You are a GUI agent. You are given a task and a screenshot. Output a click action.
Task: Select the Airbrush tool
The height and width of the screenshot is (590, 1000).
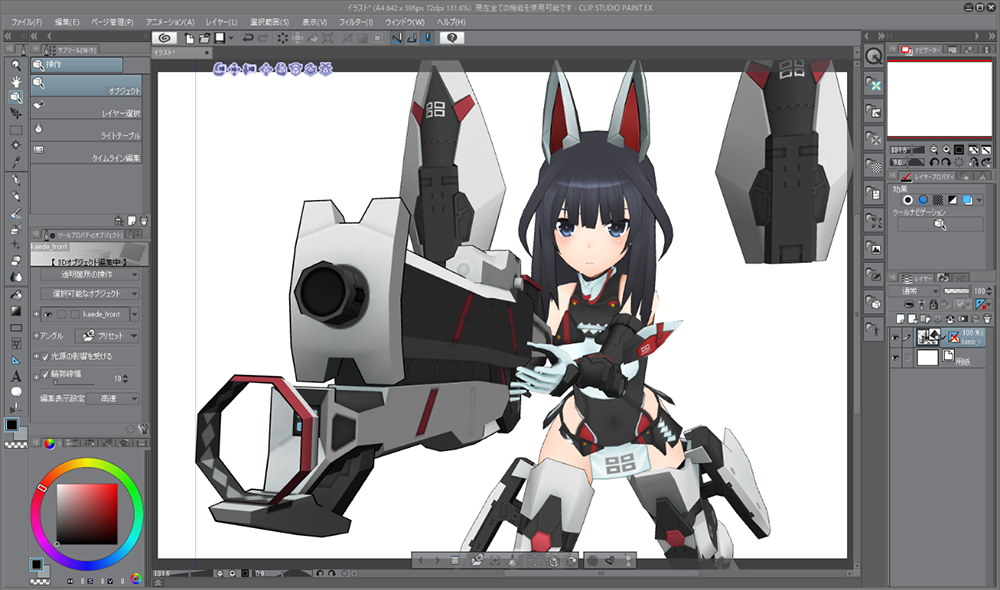click(x=16, y=229)
